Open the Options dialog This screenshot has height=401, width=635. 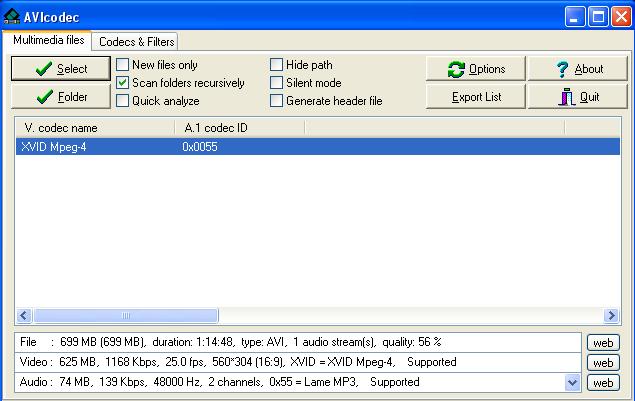[475, 69]
